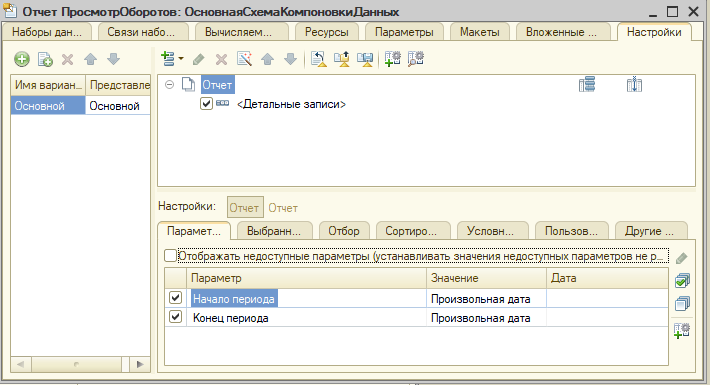The height and width of the screenshot is (385, 710).
Task: Click the Основной presentation cell
Action: click(118, 106)
